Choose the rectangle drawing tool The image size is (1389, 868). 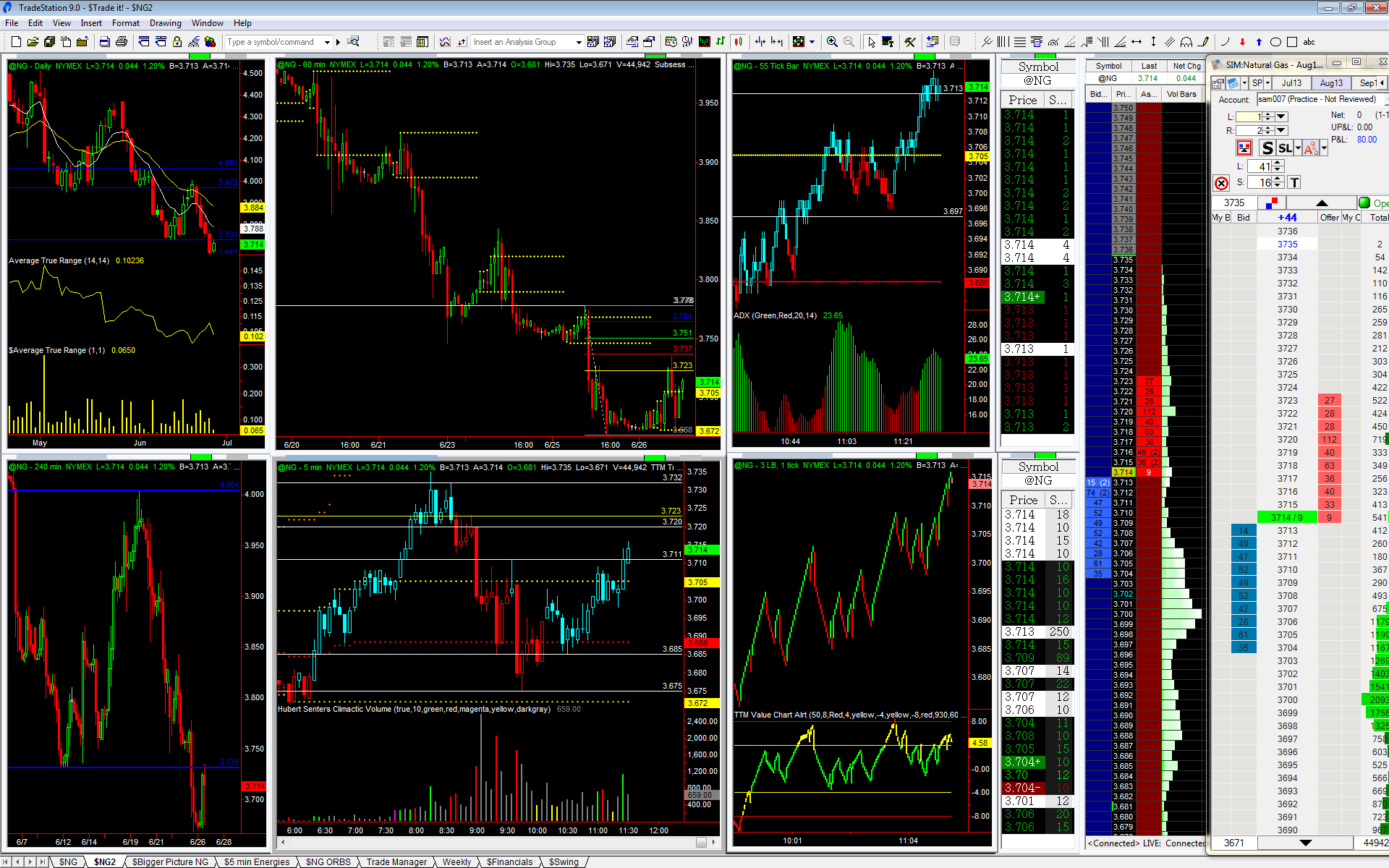(1292, 42)
